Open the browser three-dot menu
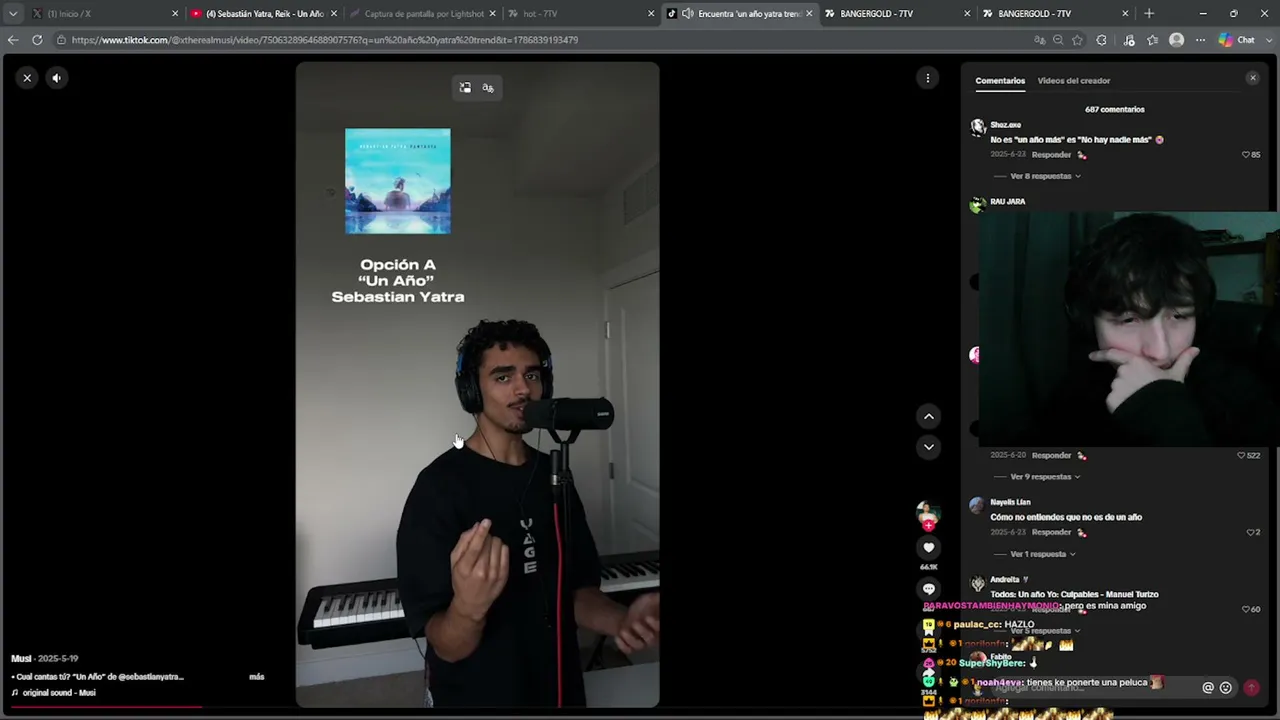 (1200, 40)
